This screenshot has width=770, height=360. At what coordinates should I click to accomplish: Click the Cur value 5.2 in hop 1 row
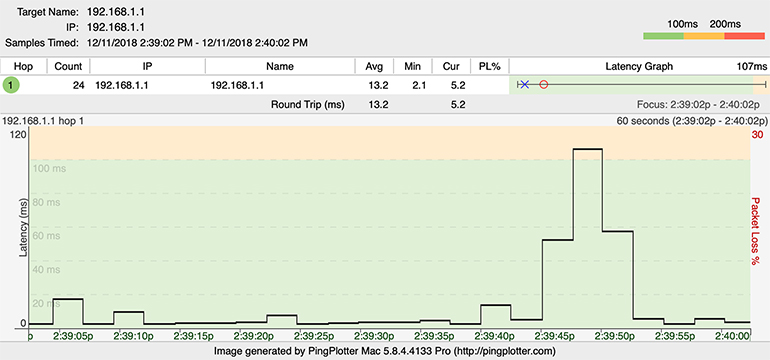(458, 85)
